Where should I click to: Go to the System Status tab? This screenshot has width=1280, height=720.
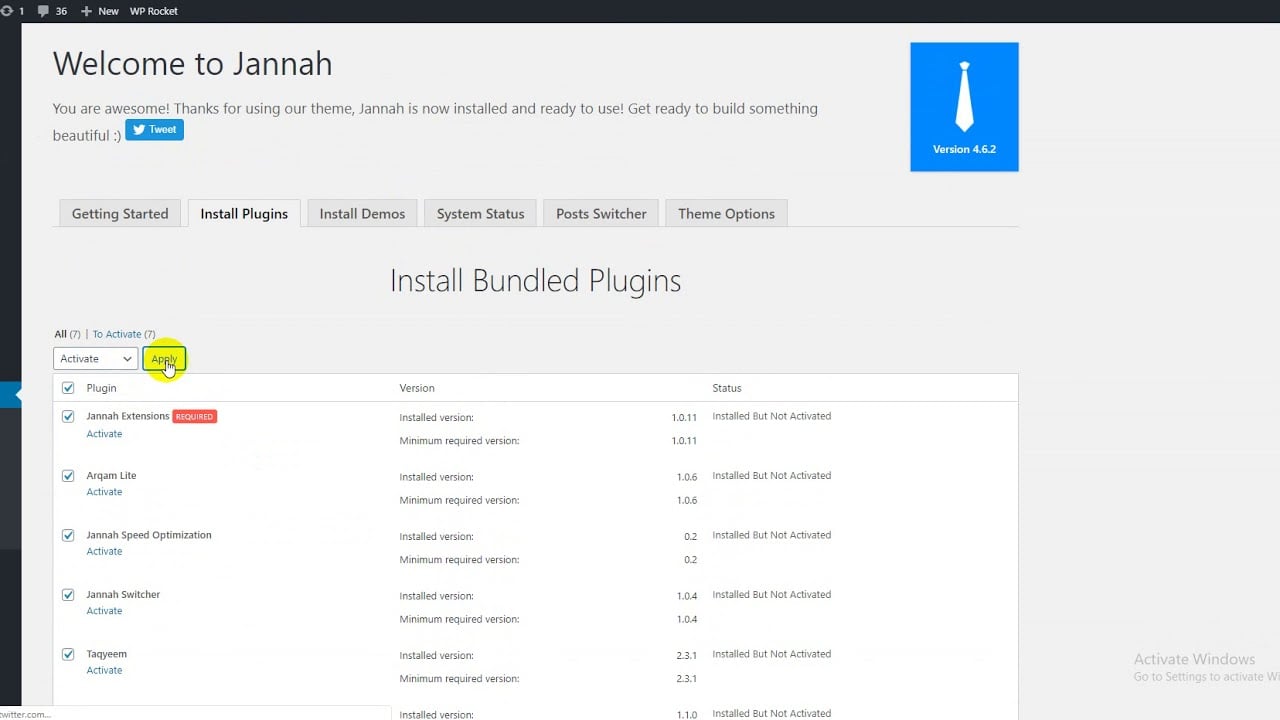point(480,214)
